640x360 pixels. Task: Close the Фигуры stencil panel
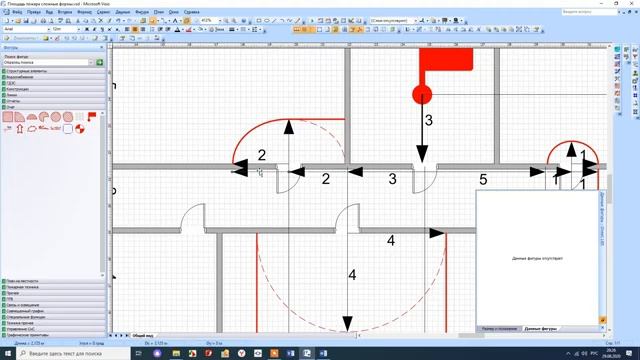point(102,48)
